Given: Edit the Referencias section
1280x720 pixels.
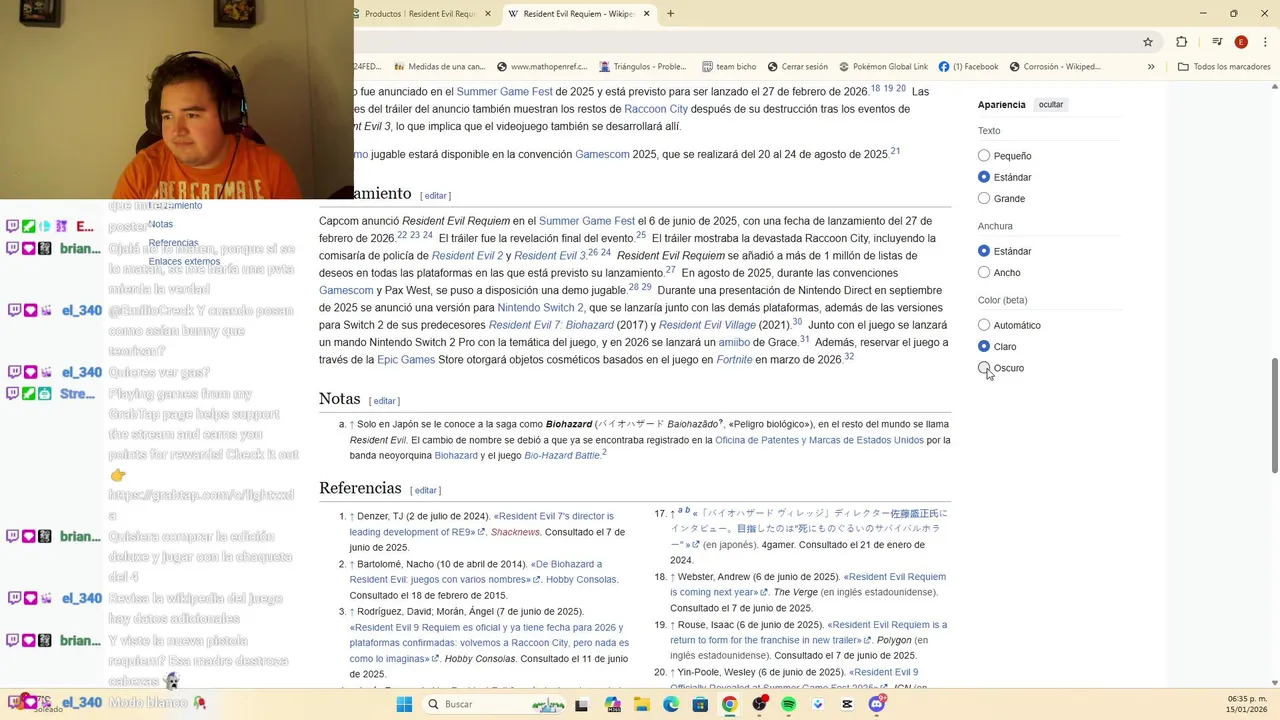Looking at the screenshot, I should pos(426,491).
